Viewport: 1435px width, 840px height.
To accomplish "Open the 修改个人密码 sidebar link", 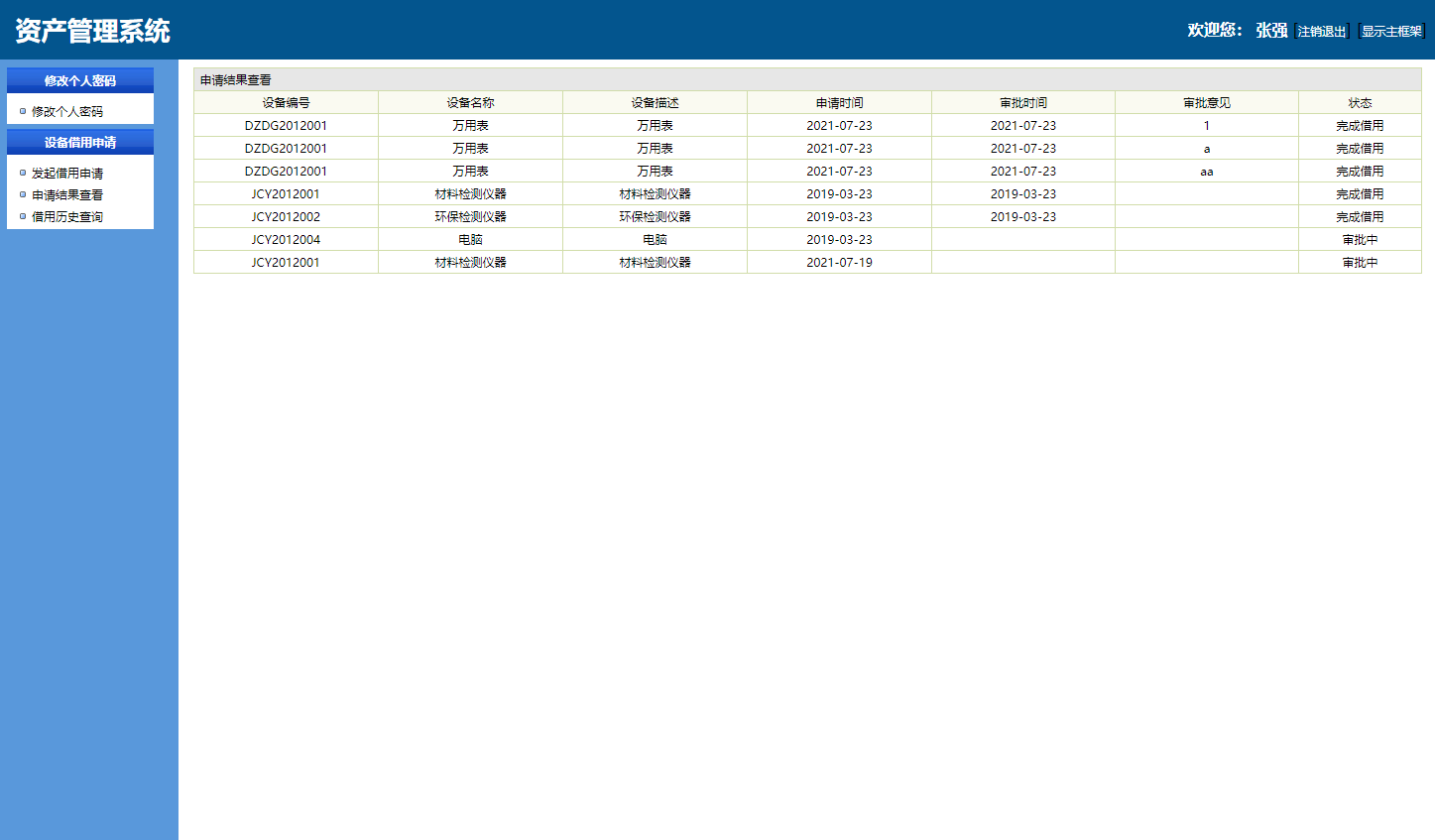I will tap(67, 112).
